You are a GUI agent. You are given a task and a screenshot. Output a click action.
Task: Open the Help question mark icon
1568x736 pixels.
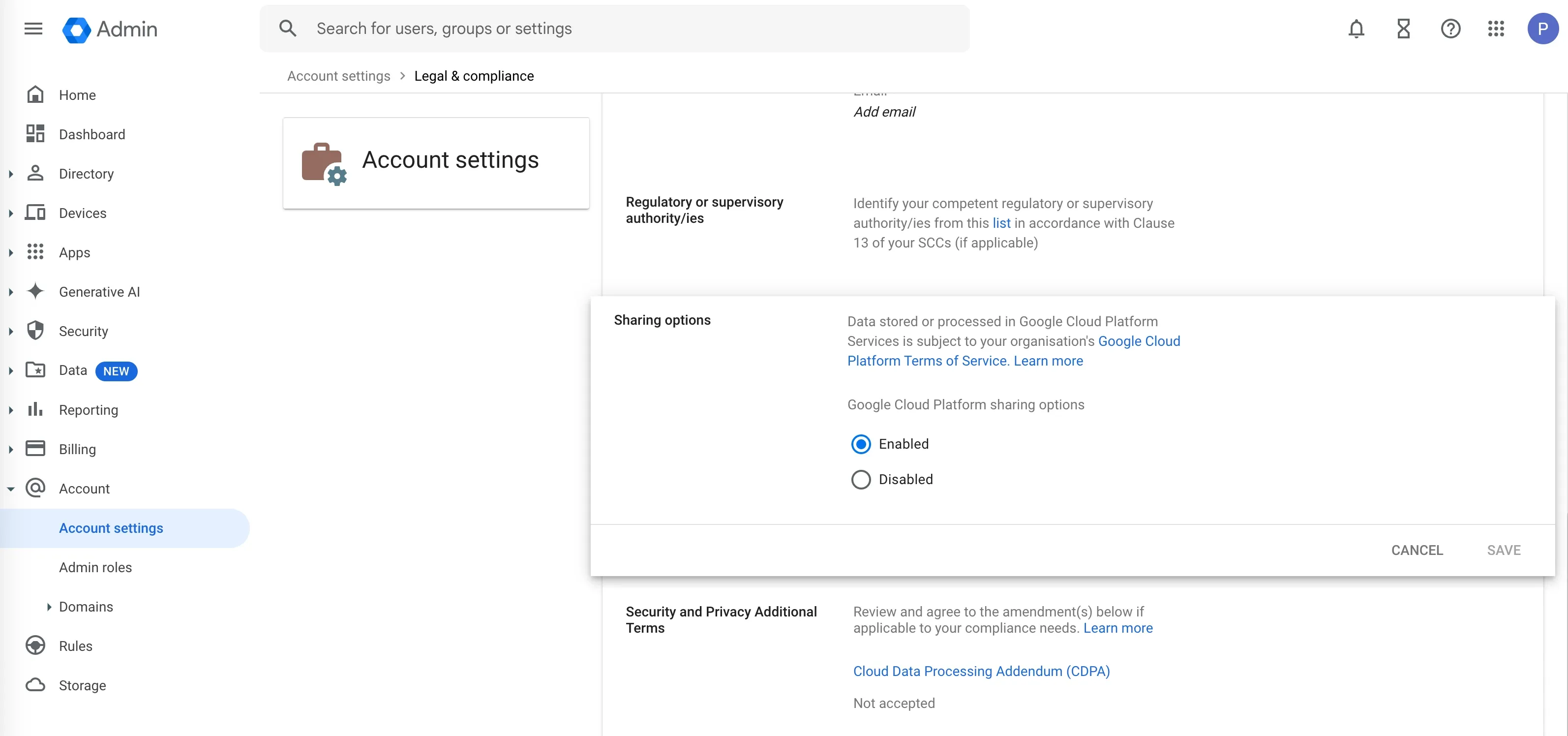1451,29
